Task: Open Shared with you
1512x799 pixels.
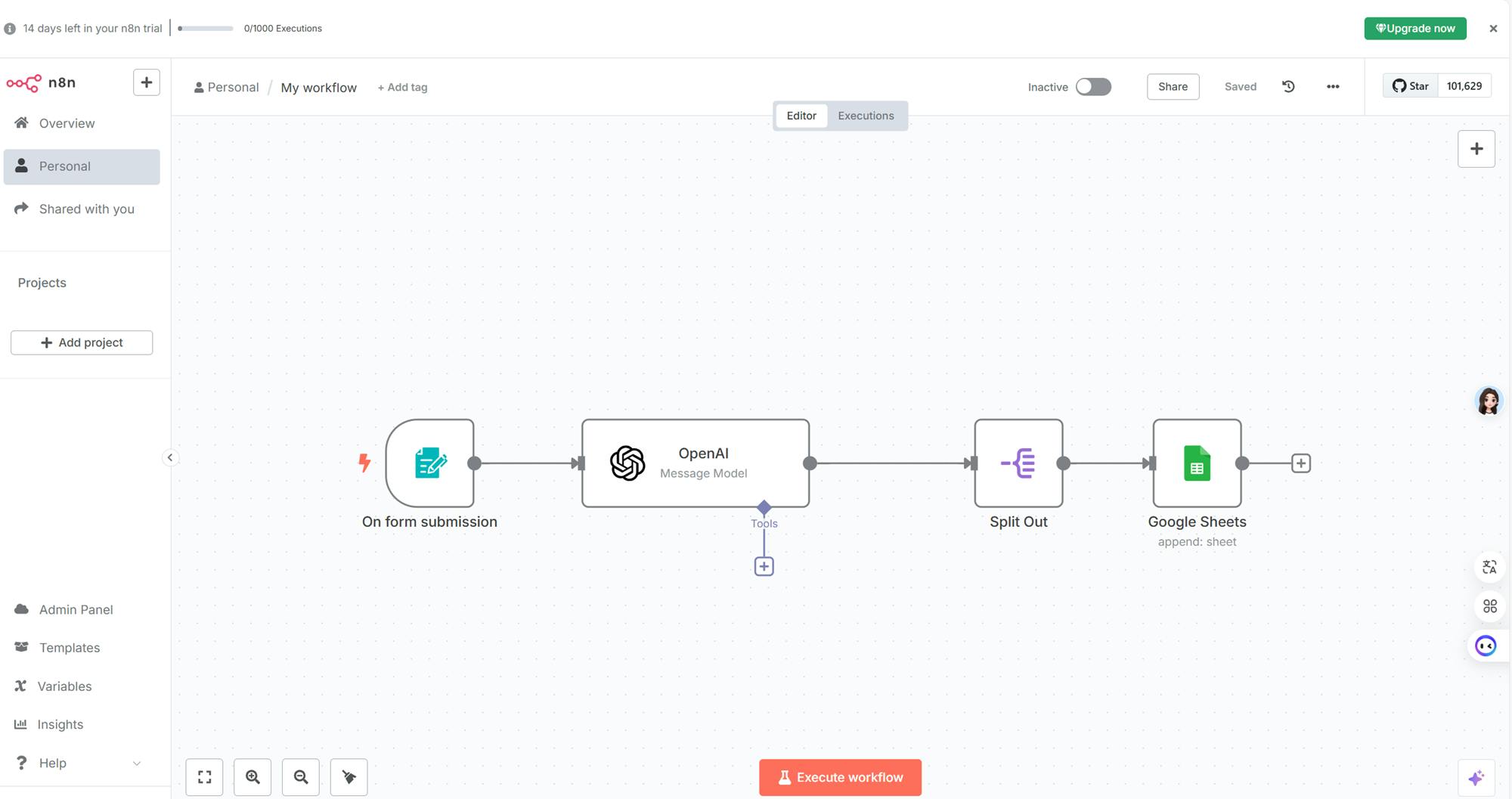Action: [82, 209]
